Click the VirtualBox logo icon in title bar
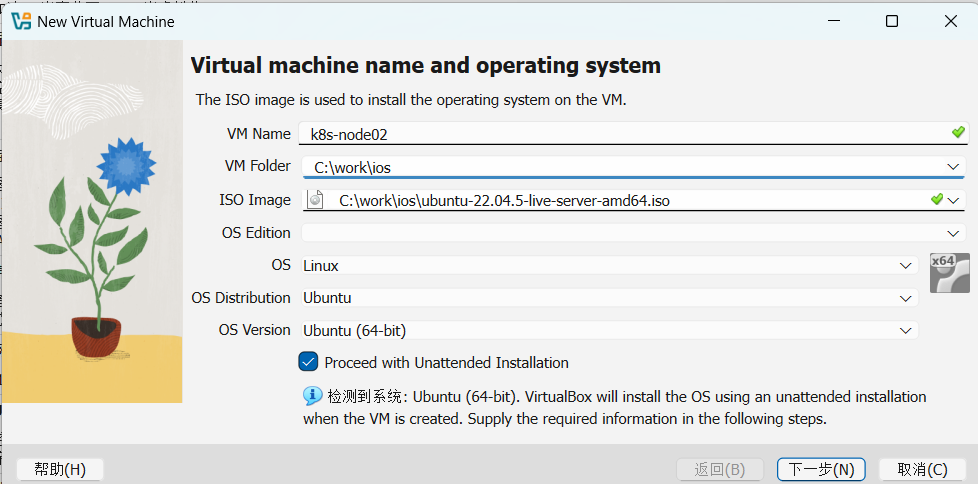 21,21
